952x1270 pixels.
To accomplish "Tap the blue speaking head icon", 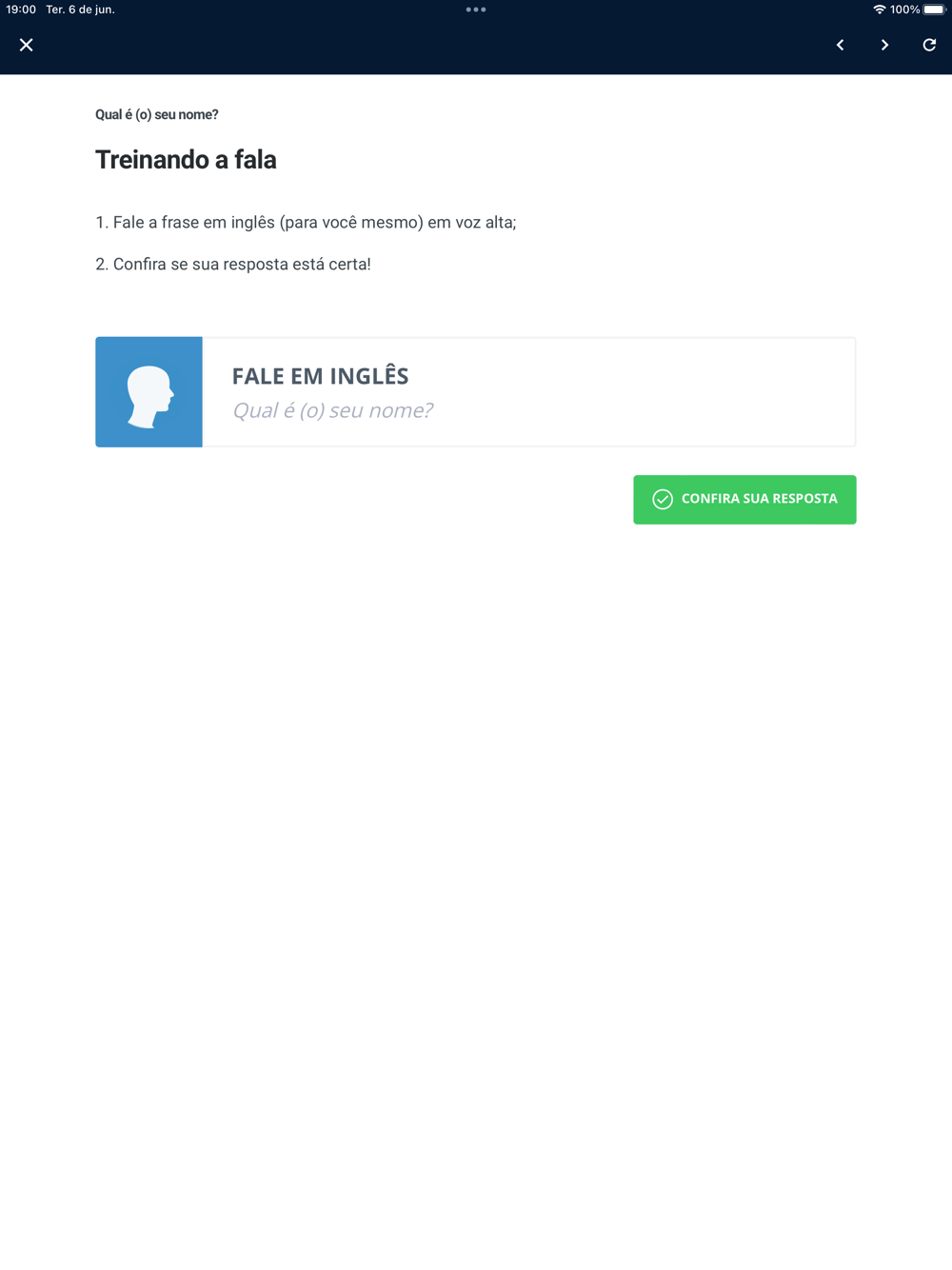I will [149, 391].
